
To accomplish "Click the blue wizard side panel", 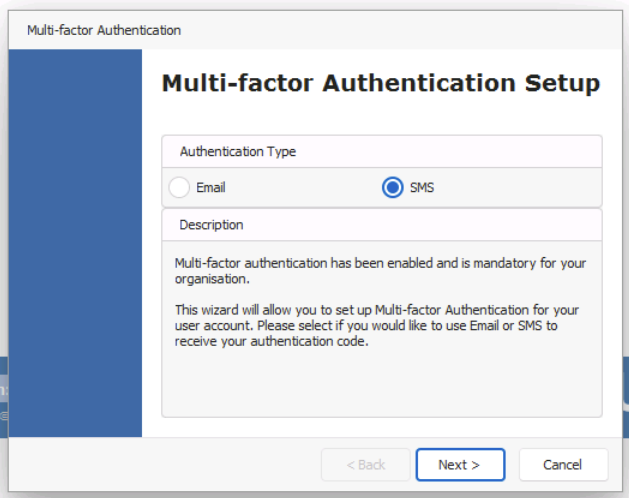I will point(75,243).
